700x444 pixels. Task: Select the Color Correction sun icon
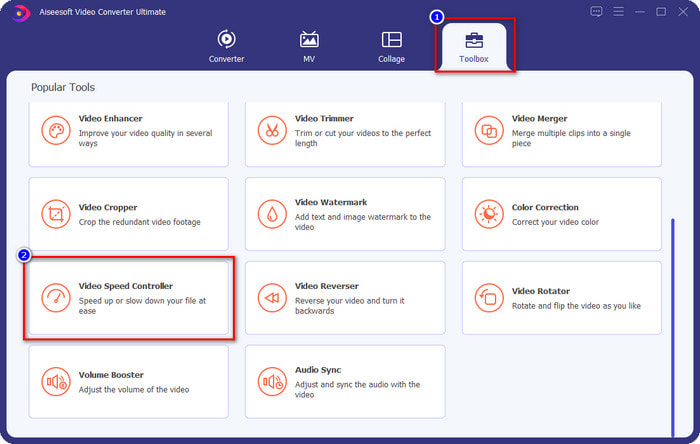click(488, 214)
